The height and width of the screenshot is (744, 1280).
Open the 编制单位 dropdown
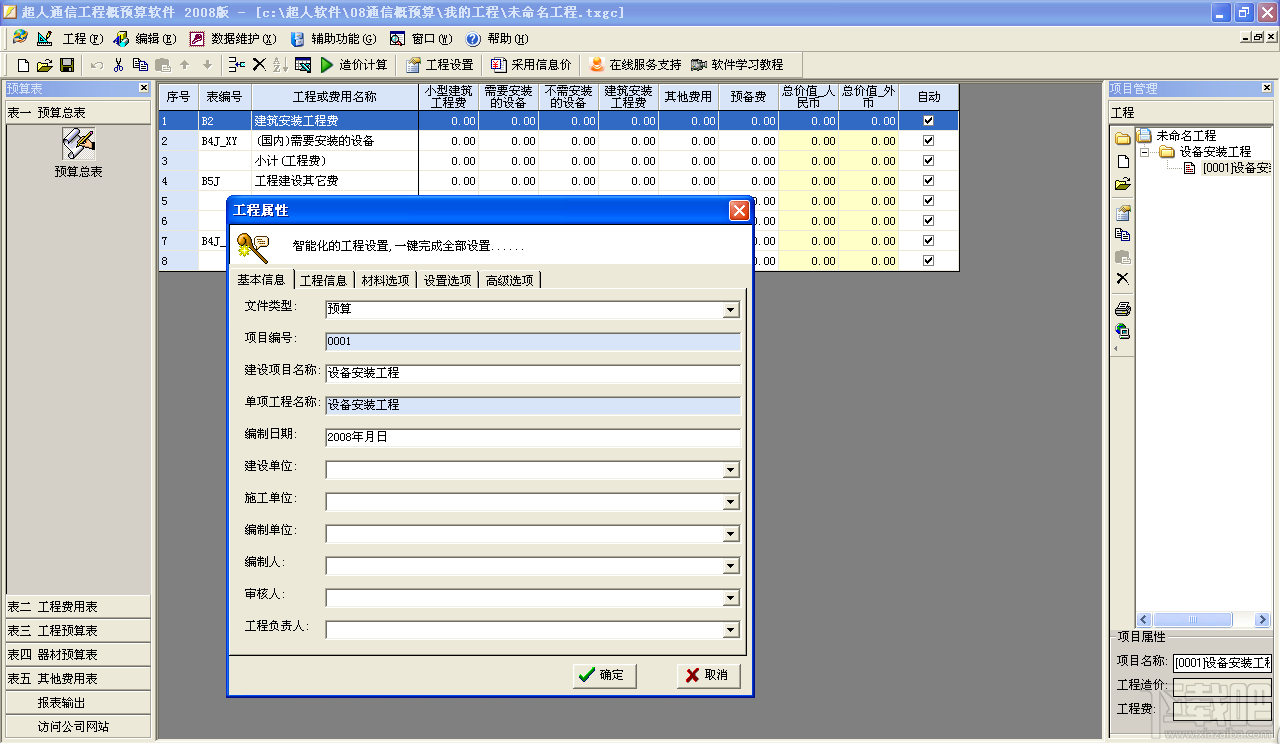click(731, 534)
